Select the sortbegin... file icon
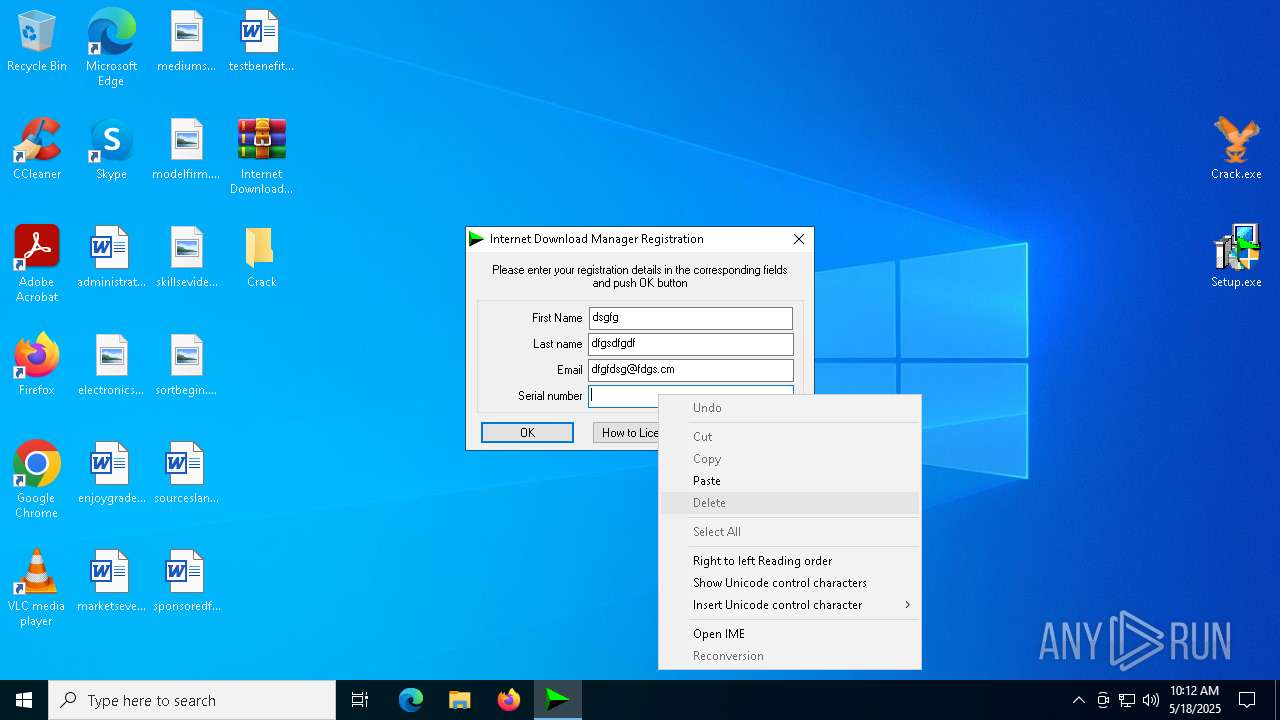The image size is (1280, 720). 186,366
